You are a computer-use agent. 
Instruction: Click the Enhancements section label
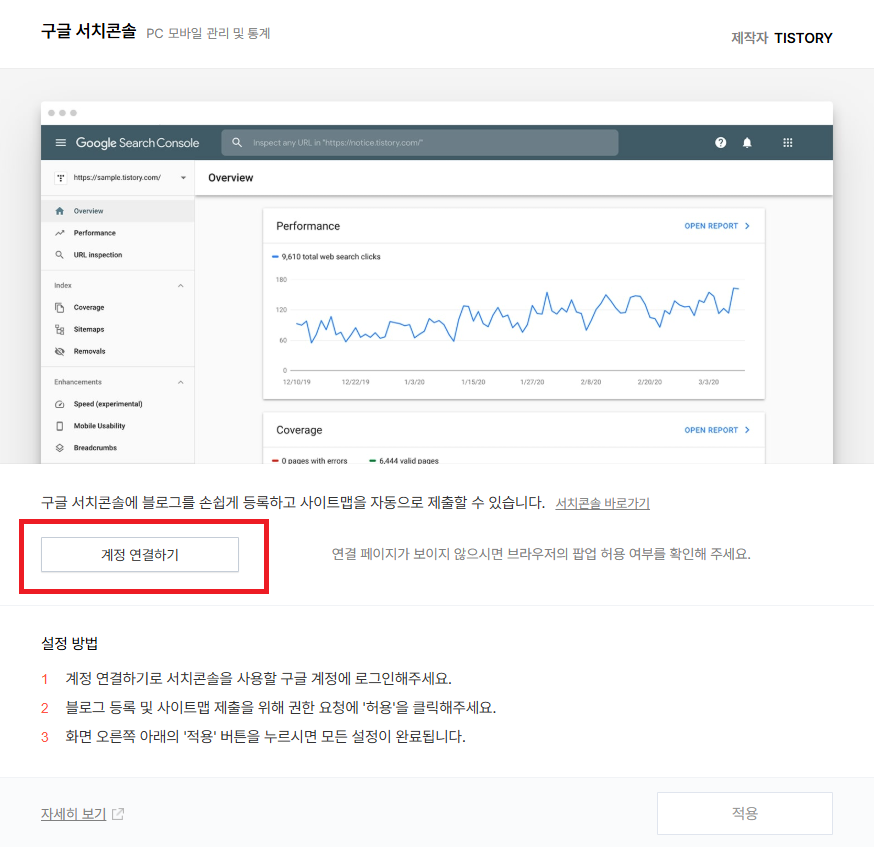tap(78, 382)
